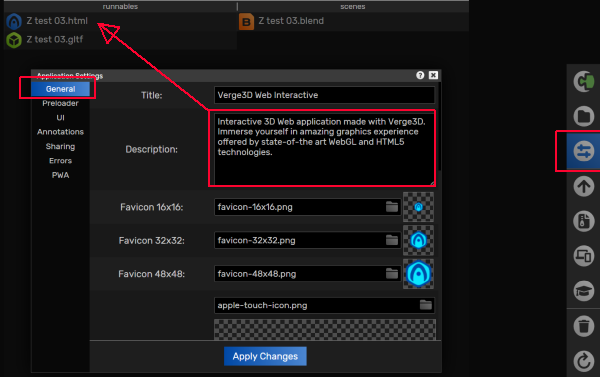Switch to the Preloader tab
The height and width of the screenshot is (377, 600).
click(x=60, y=103)
